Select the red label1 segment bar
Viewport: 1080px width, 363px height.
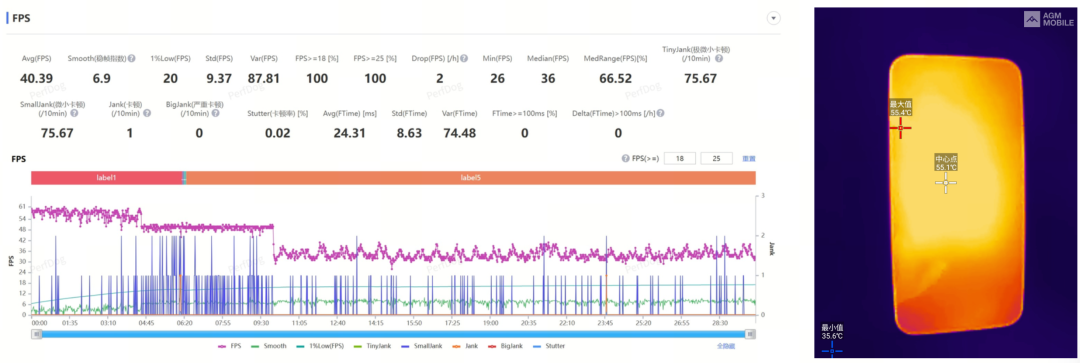click(106, 178)
